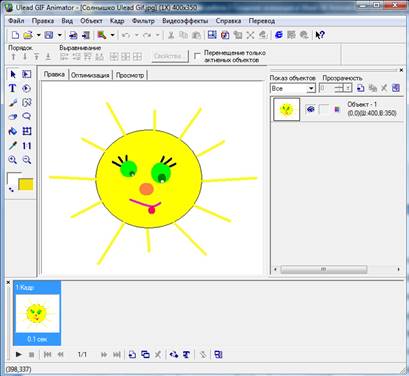409x376 pixels.
Task: Play the animation in frame panel
Action: [19, 354]
